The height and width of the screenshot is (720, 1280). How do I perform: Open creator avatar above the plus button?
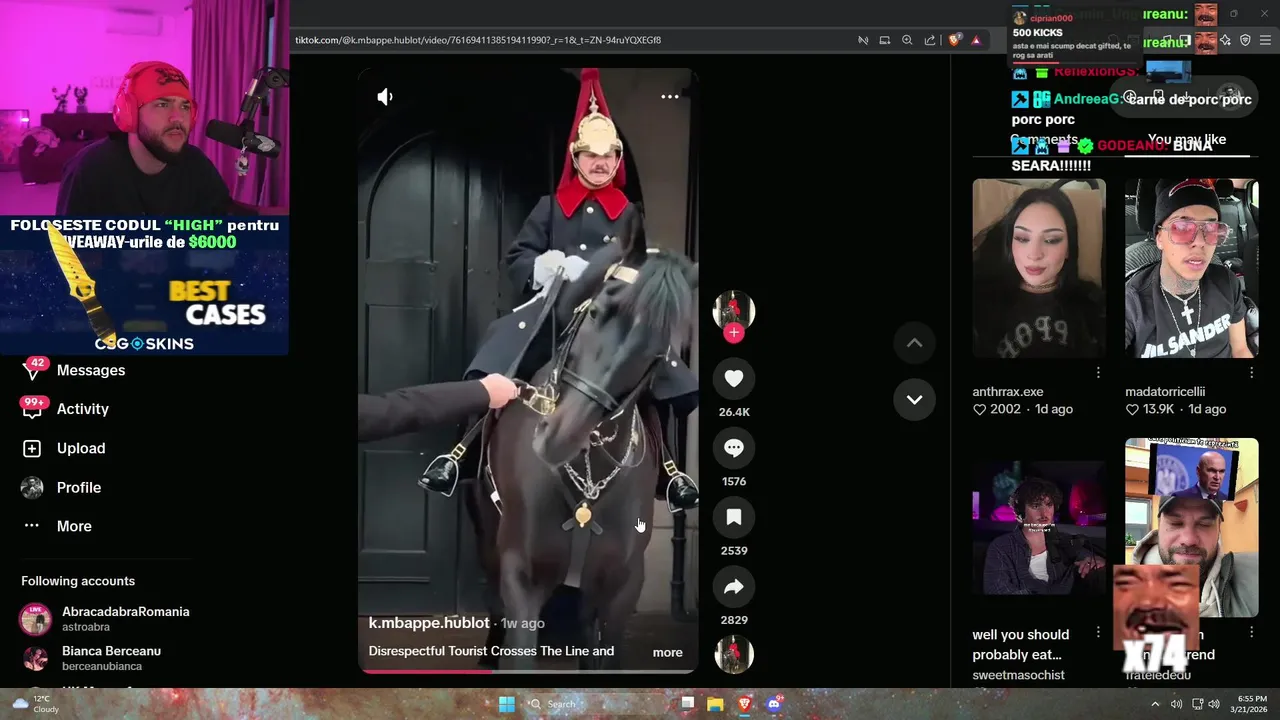734,310
